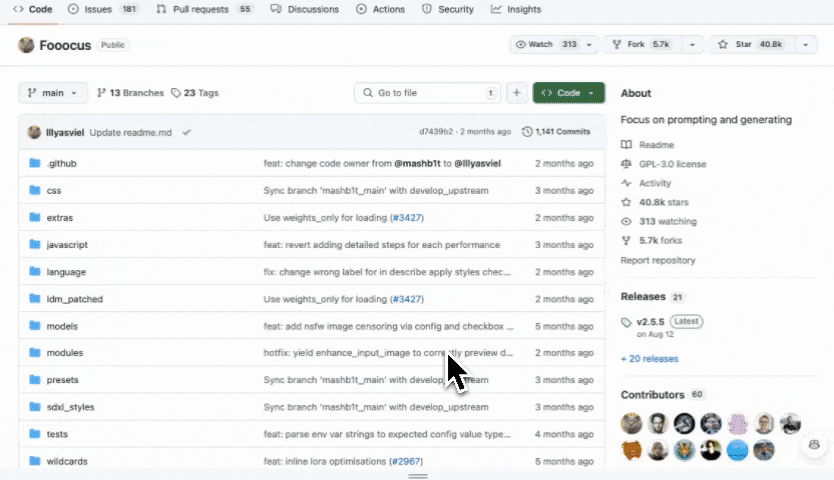This screenshot has height=480, width=834.
Task: Click the + 20 releases link
Action: coord(649,359)
